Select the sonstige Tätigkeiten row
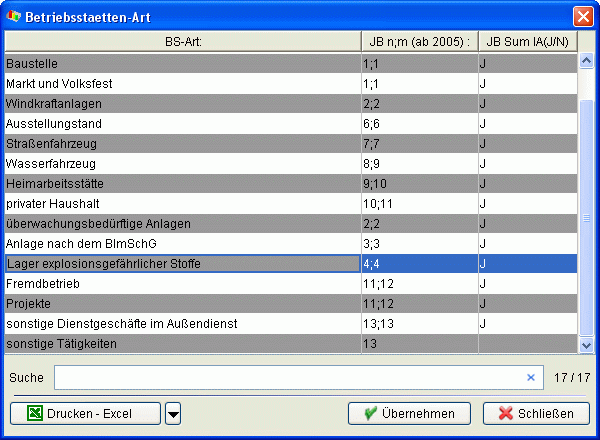 click(181, 344)
